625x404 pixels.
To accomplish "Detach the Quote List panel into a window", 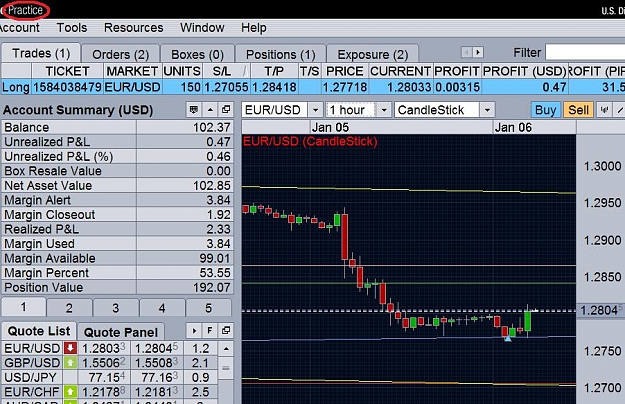I will (226, 330).
